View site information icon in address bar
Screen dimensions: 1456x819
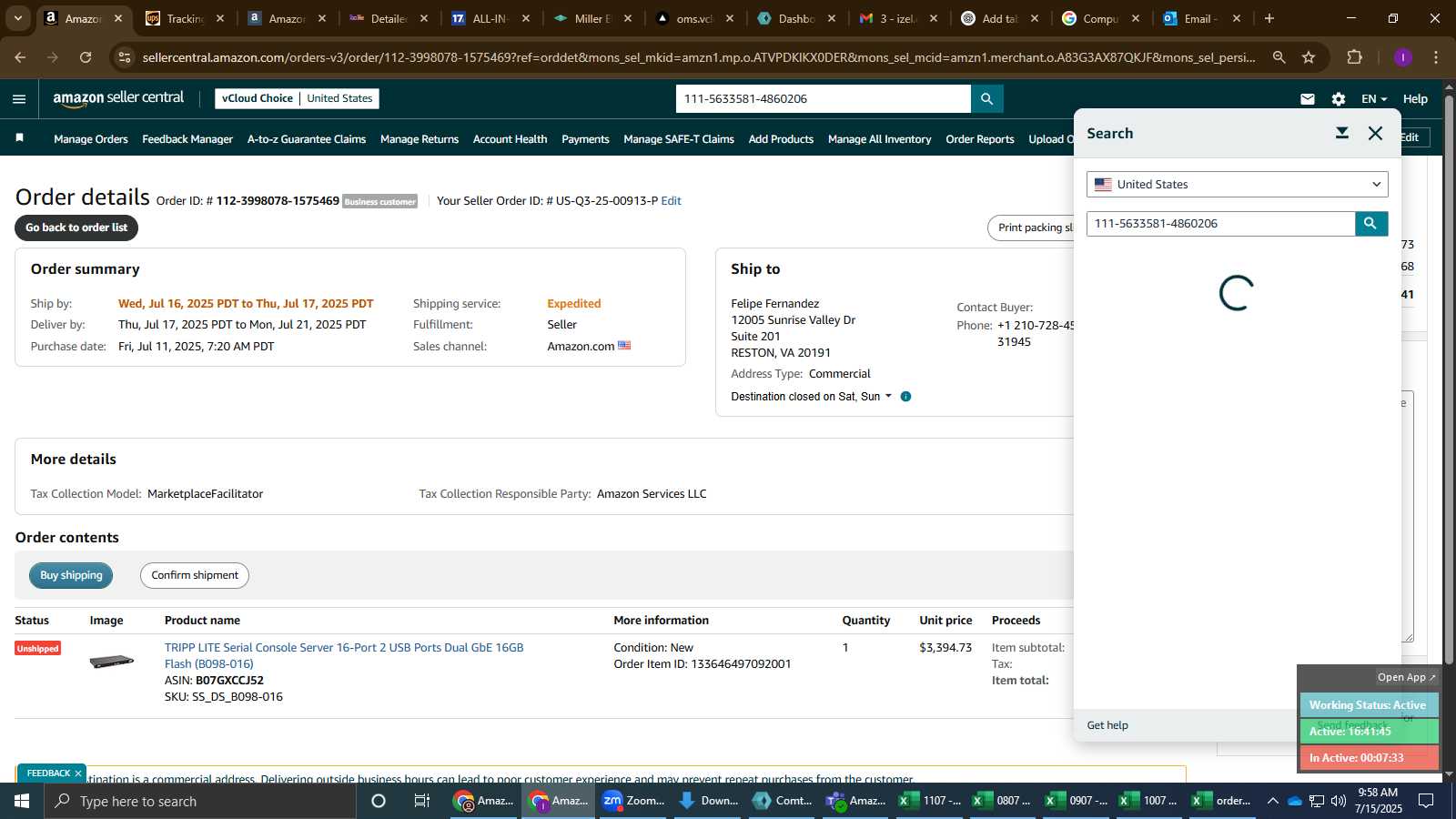pos(125,57)
